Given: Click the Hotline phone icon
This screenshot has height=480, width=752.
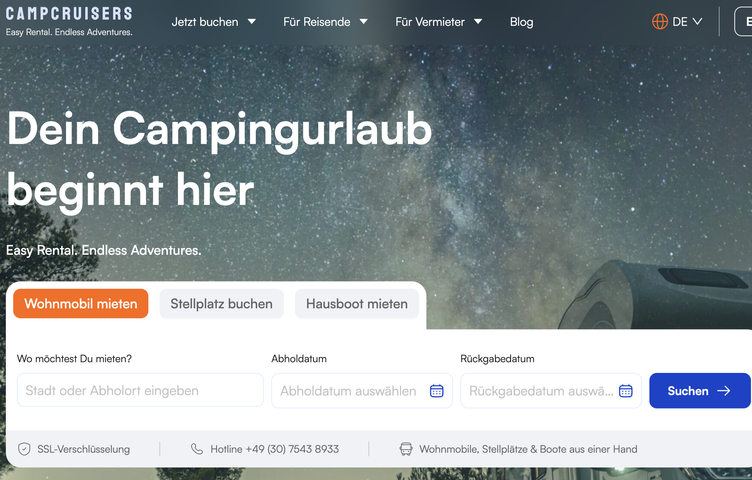Looking at the screenshot, I should 197,449.
